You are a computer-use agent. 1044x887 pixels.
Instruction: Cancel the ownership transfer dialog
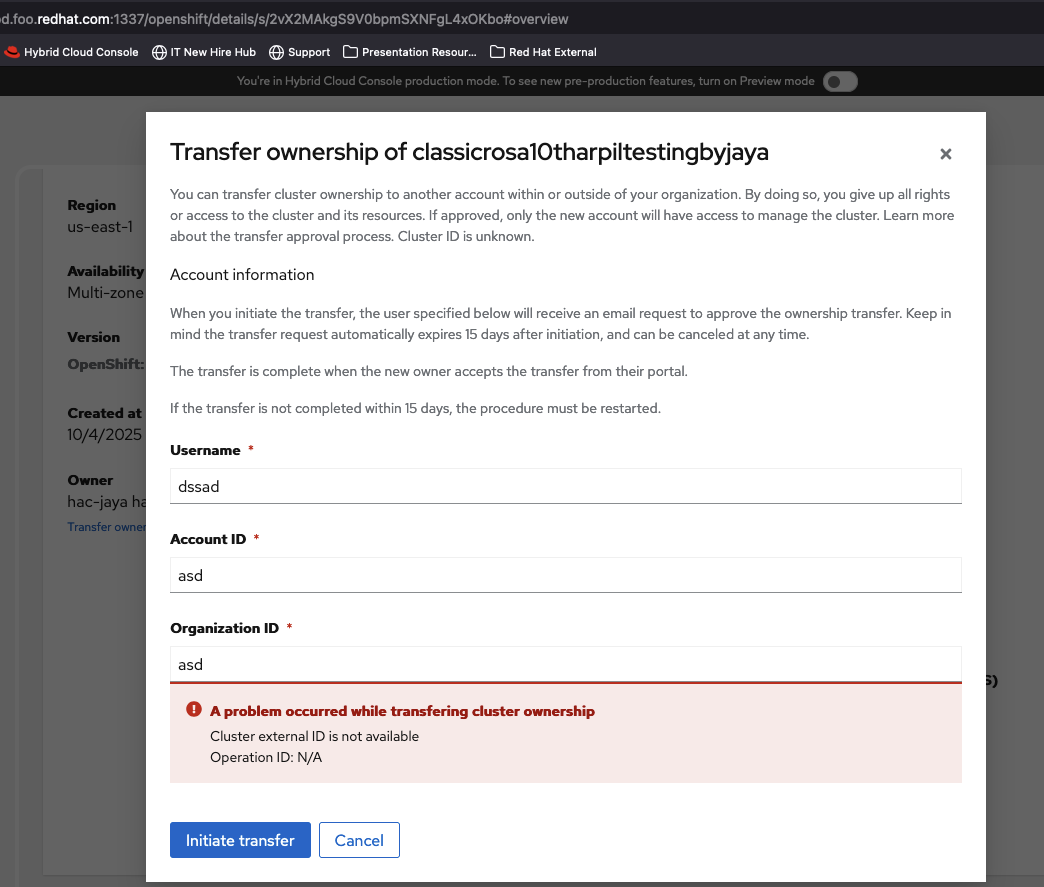pyautogui.click(x=359, y=840)
